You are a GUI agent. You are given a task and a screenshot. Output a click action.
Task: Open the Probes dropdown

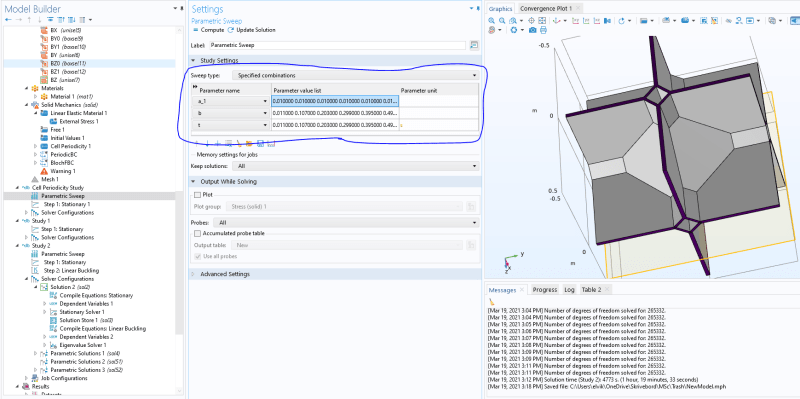(x=346, y=222)
